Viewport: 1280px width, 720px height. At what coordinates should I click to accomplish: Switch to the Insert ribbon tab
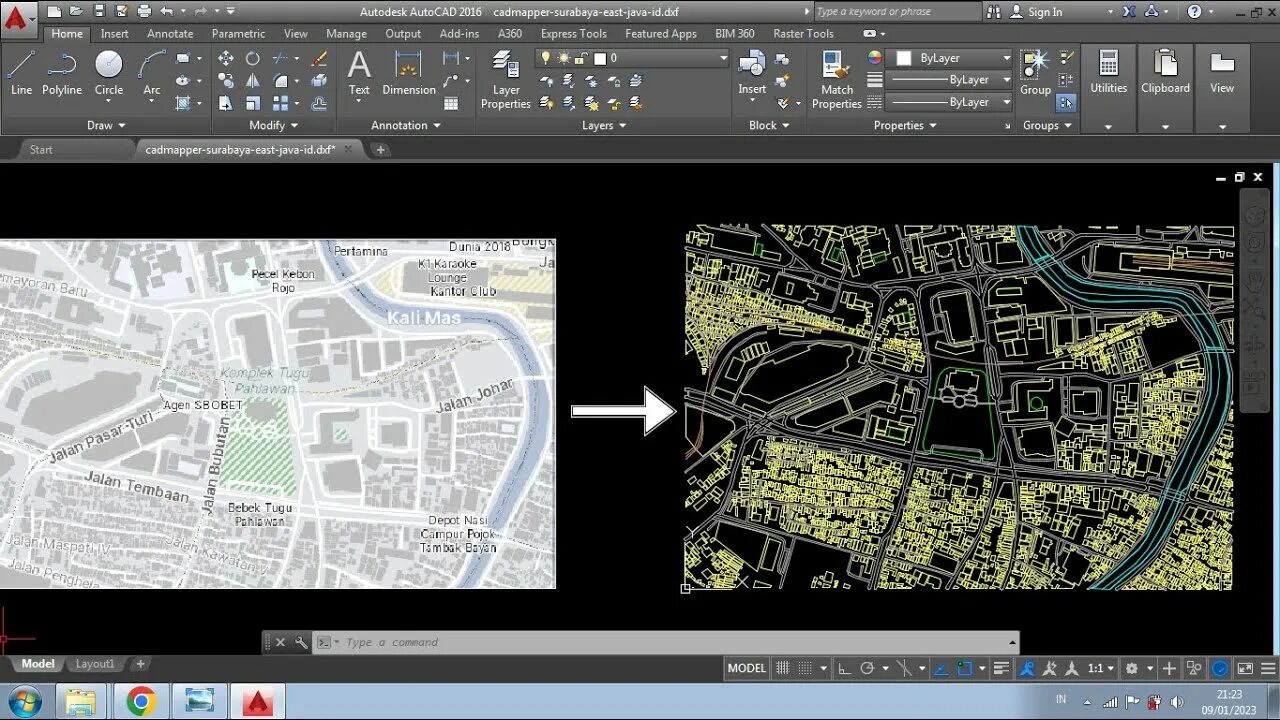click(114, 33)
